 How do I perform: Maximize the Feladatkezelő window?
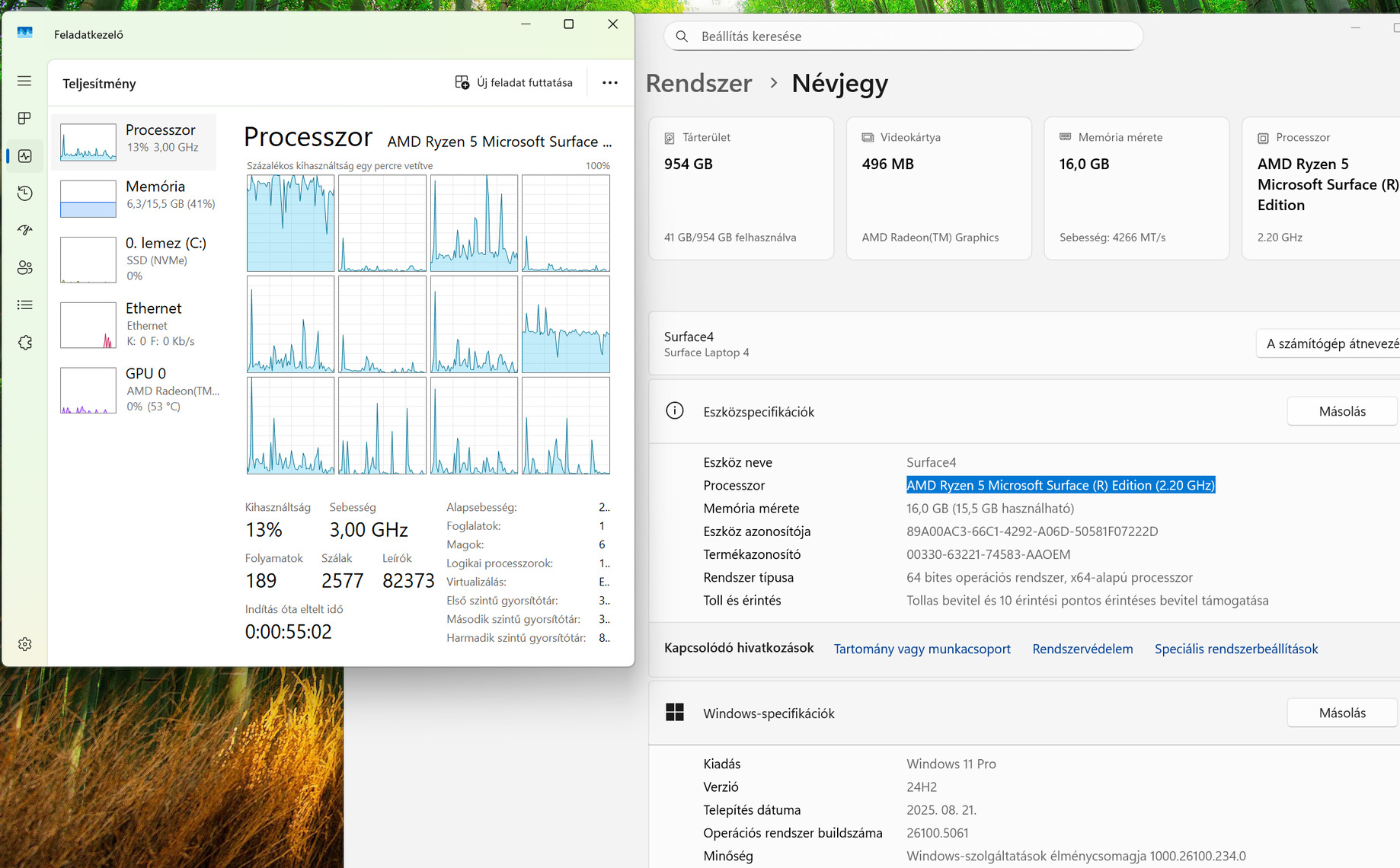click(568, 24)
